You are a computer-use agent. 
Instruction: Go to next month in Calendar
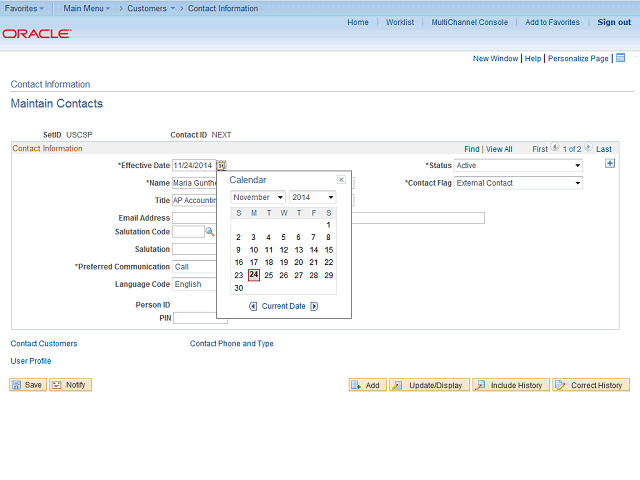(x=314, y=306)
